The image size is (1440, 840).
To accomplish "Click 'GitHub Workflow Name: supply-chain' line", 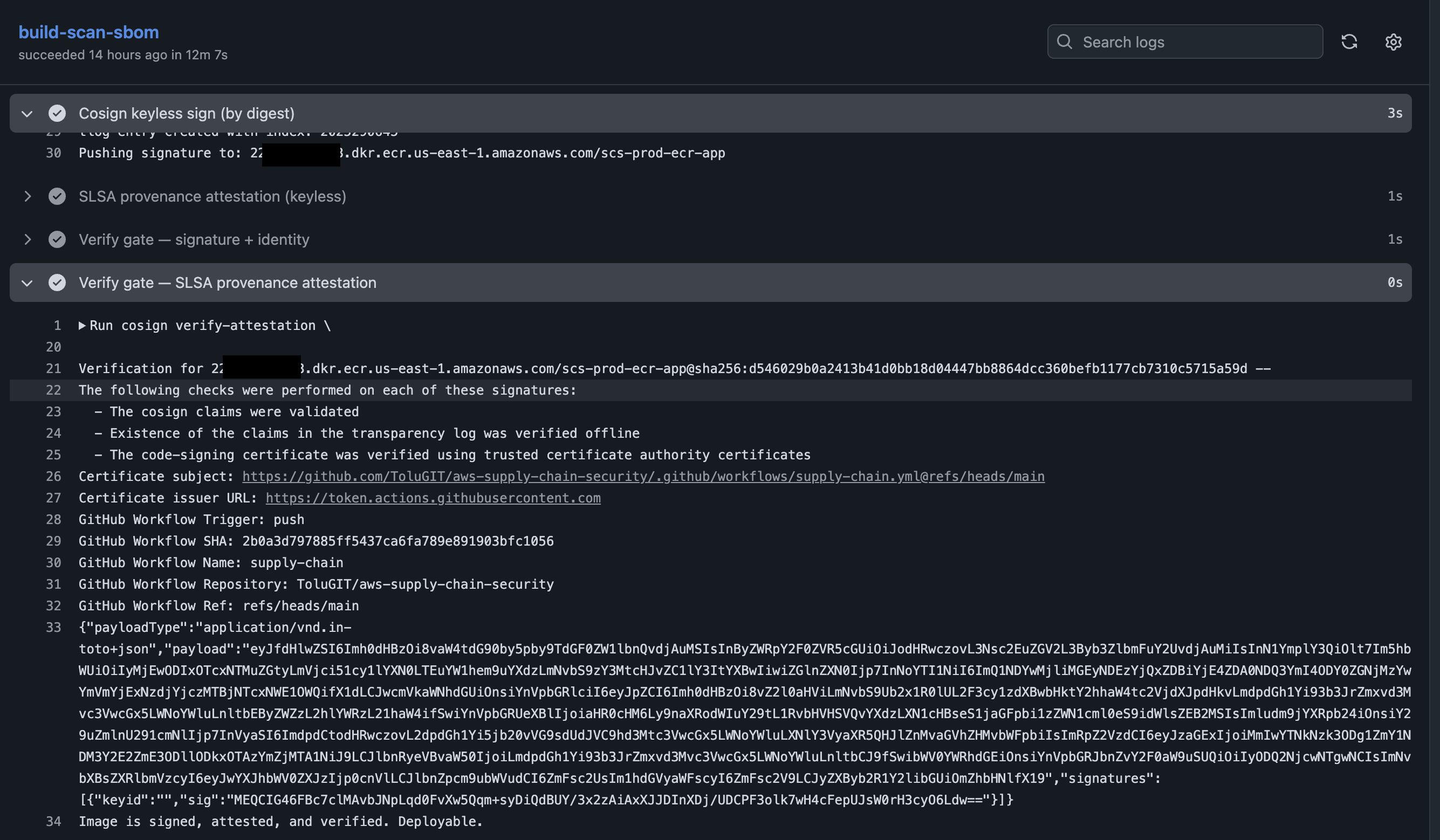I will coord(211,563).
